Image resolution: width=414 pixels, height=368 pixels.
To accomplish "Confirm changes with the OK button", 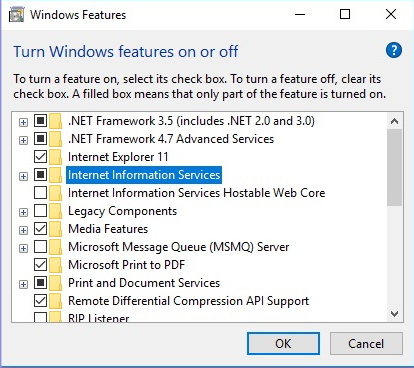I will tap(283, 343).
